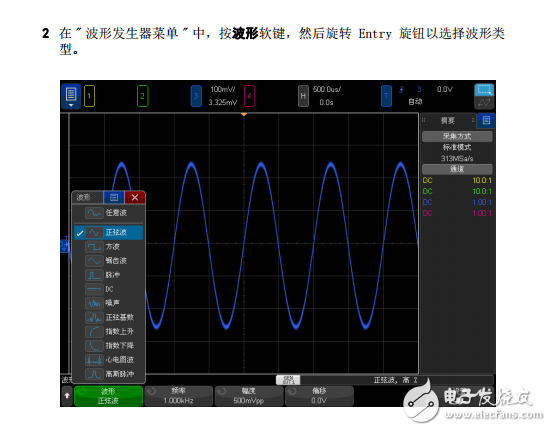Click the 采集方式 acquisition header
551x431 pixels.
(457, 136)
